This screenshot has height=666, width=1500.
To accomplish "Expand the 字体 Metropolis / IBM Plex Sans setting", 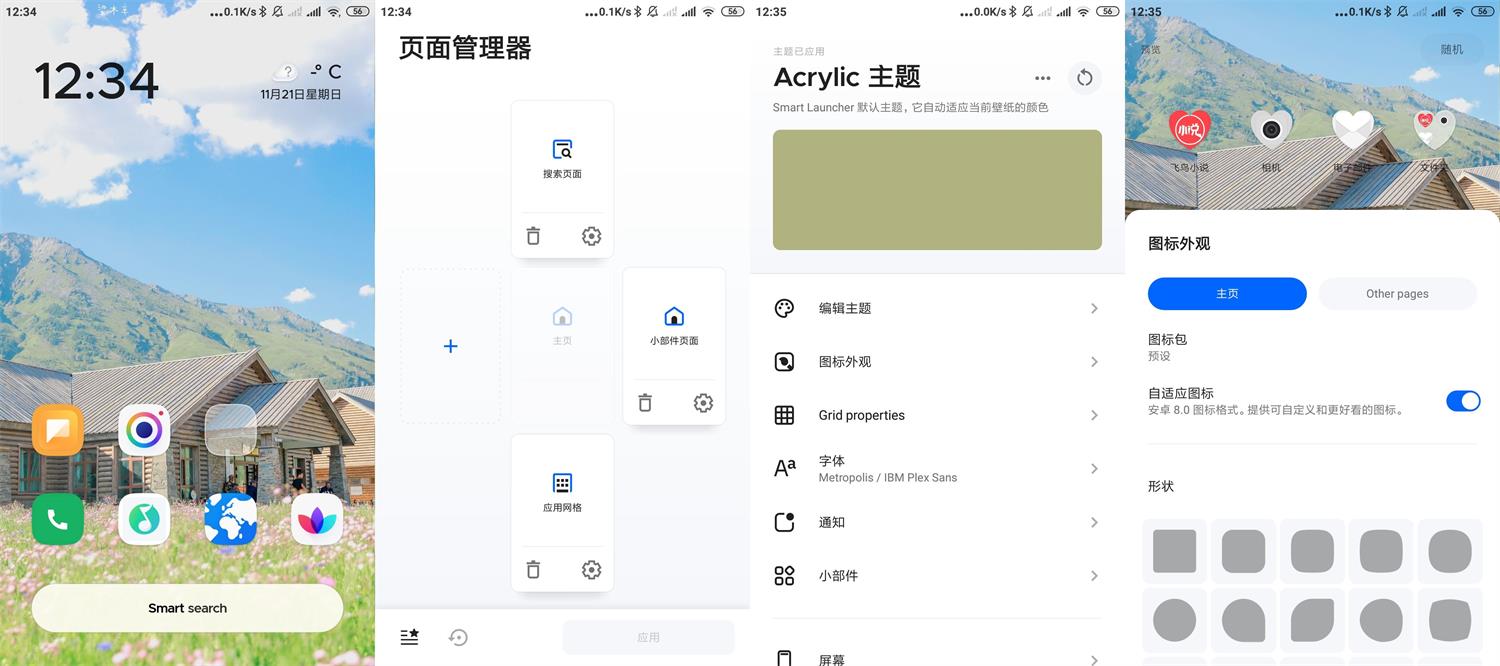I will (935, 468).
